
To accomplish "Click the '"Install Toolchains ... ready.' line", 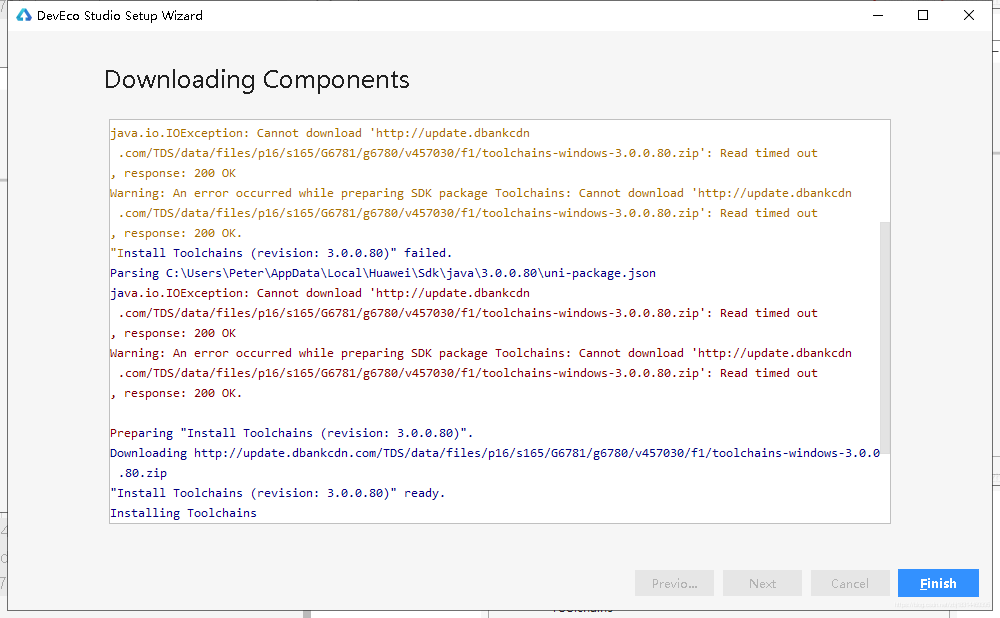I will [x=277, y=493].
